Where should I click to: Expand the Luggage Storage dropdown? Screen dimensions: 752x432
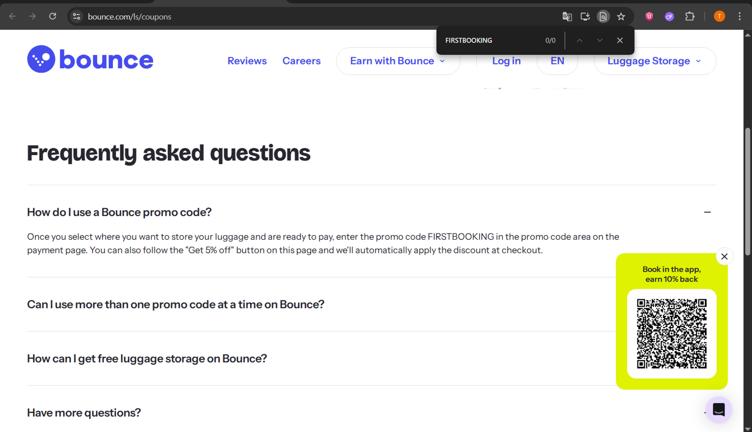(x=655, y=61)
